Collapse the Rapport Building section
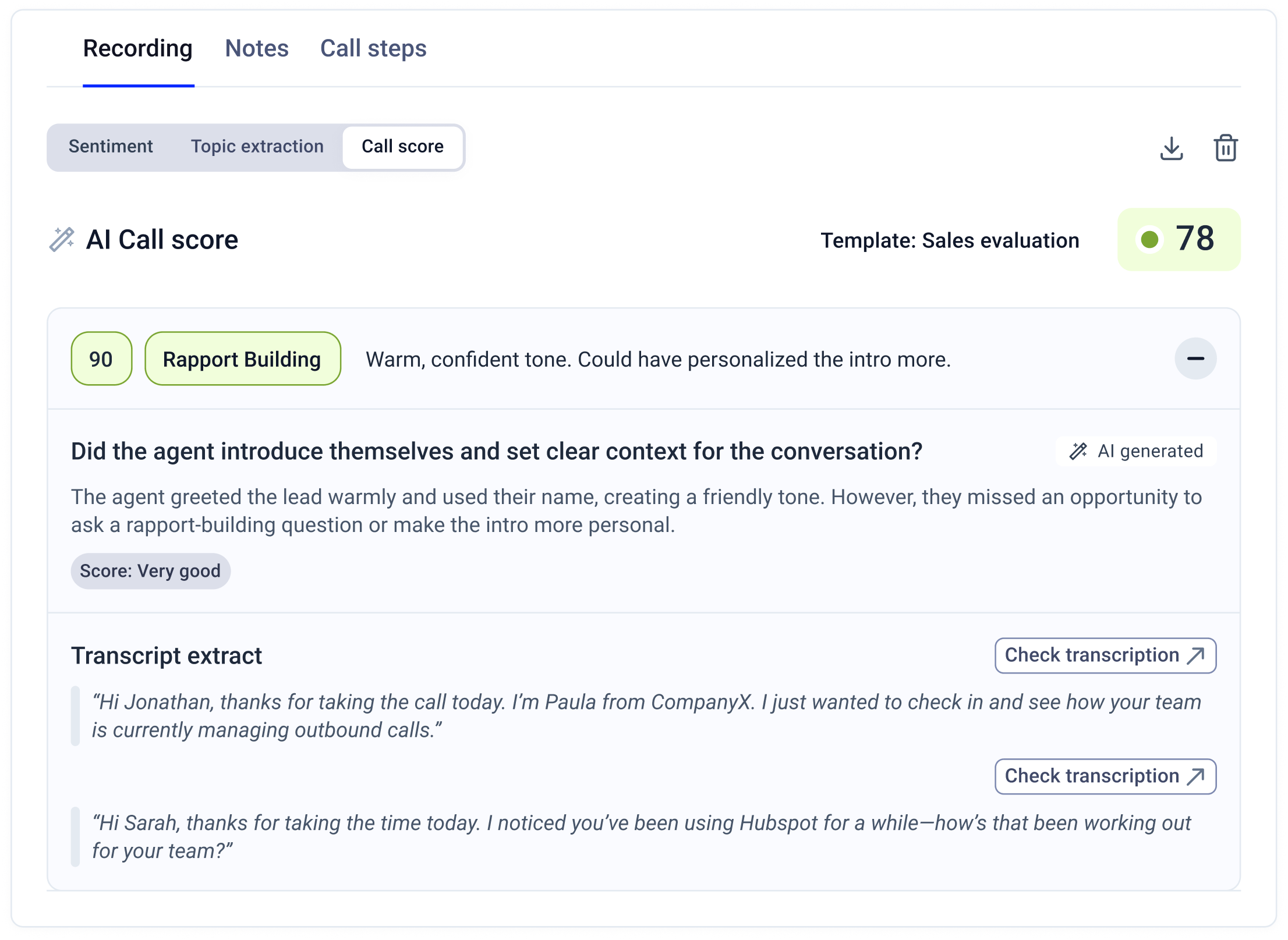Viewport: 1288px width, 940px height. tap(1195, 359)
